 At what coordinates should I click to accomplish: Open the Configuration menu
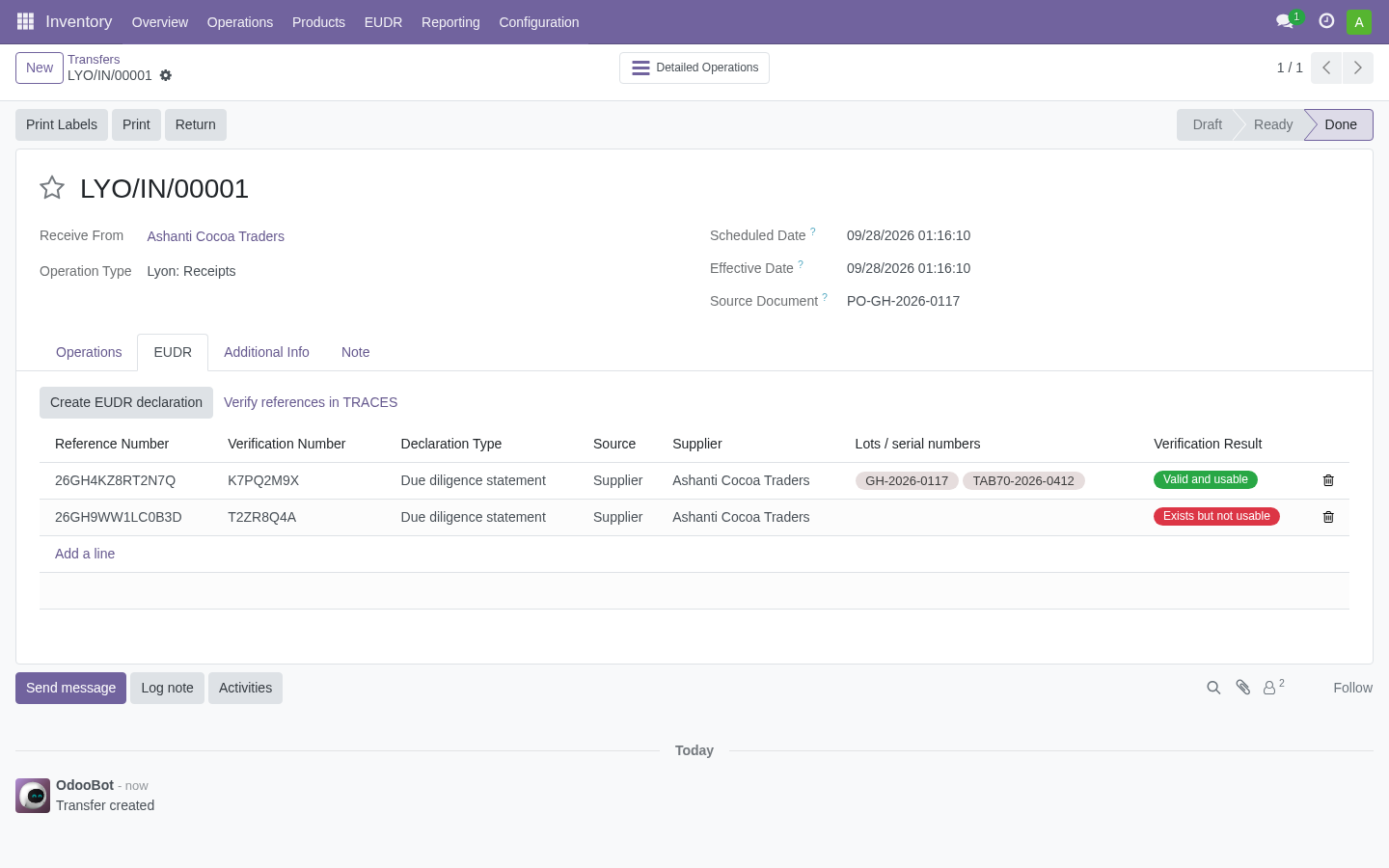(x=539, y=22)
